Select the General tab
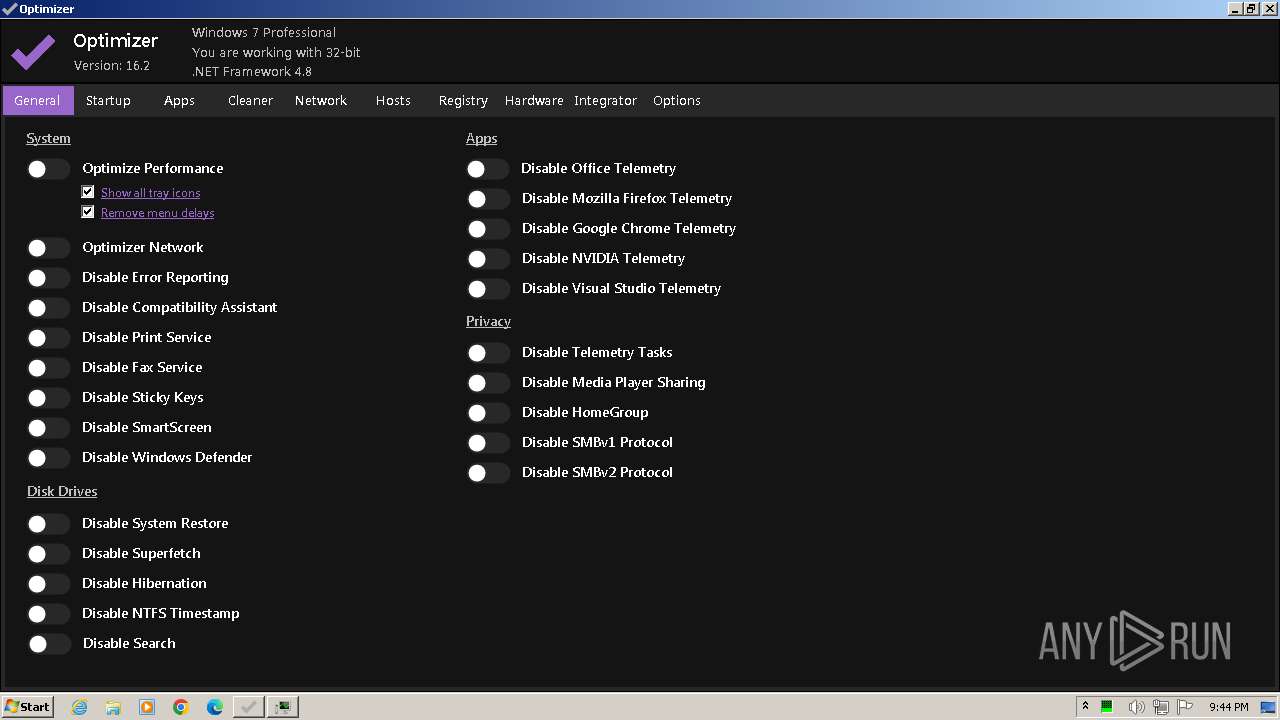 pyautogui.click(x=38, y=100)
